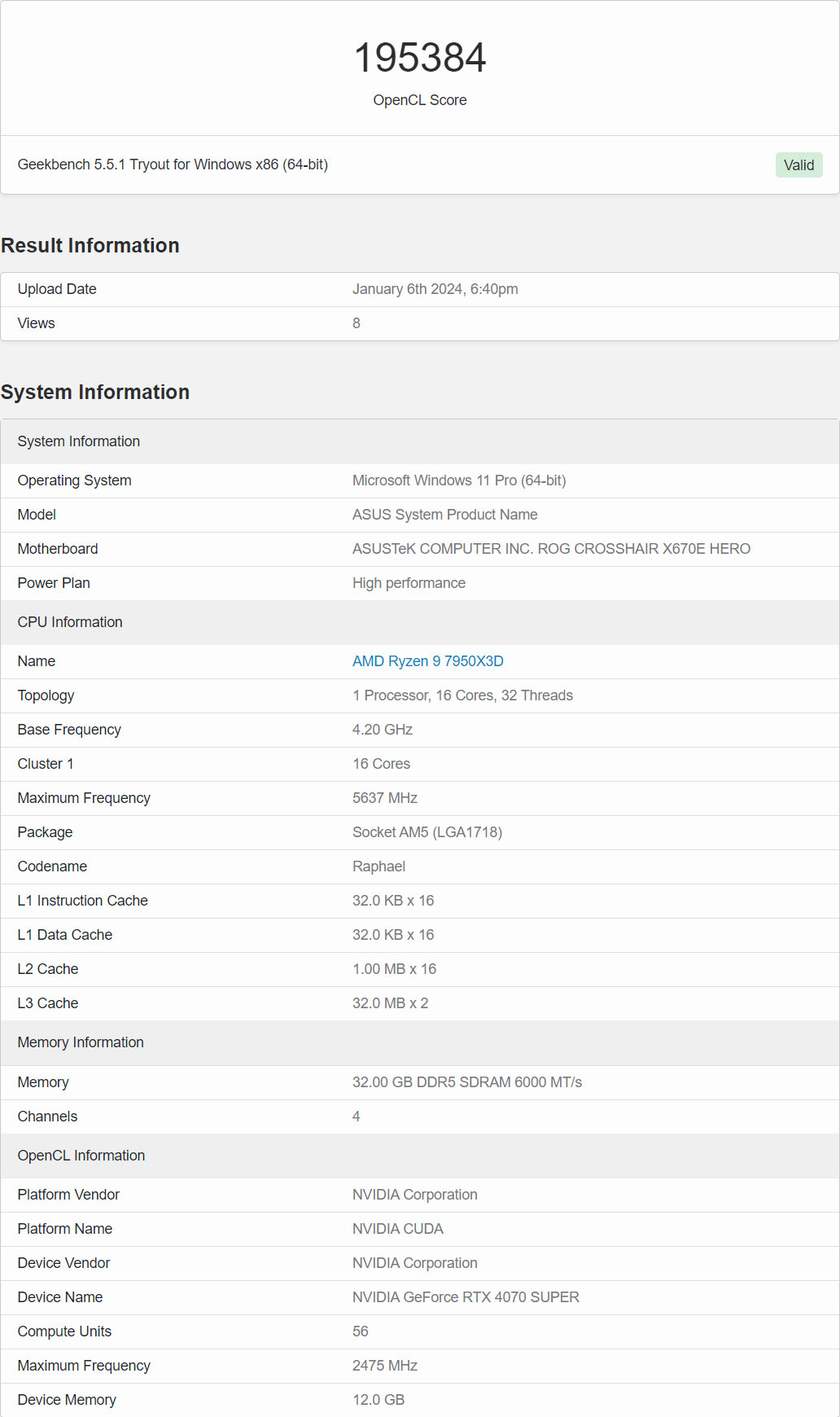Click the Operating System value Windows 11 Pro

point(458,480)
